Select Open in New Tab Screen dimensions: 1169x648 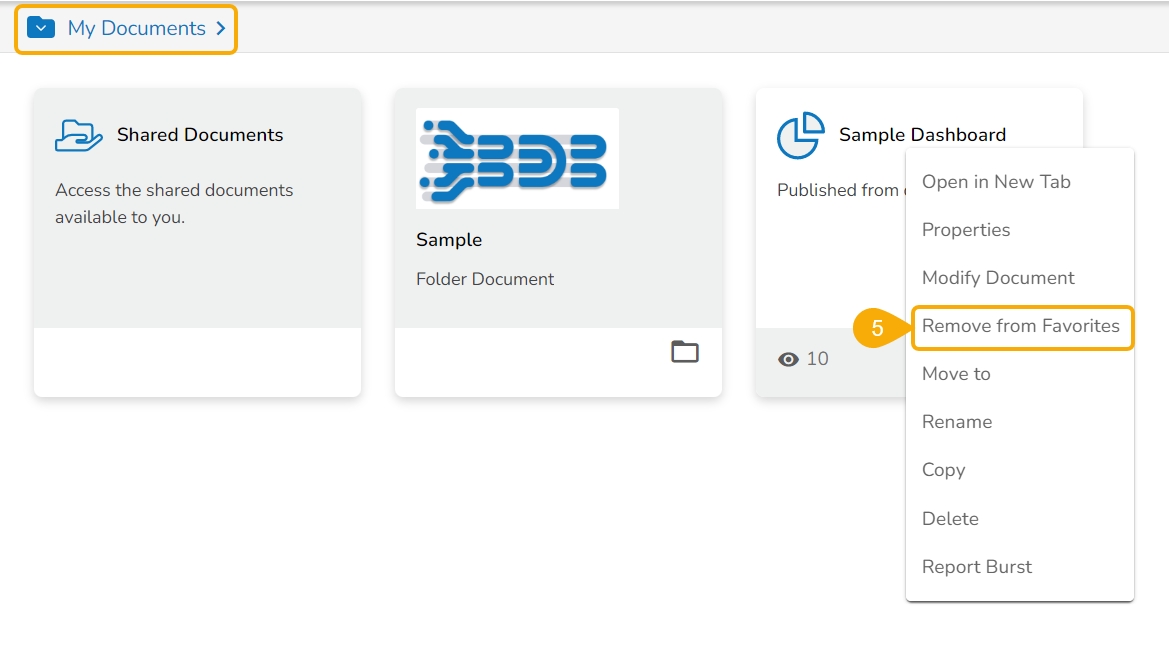pos(996,182)
